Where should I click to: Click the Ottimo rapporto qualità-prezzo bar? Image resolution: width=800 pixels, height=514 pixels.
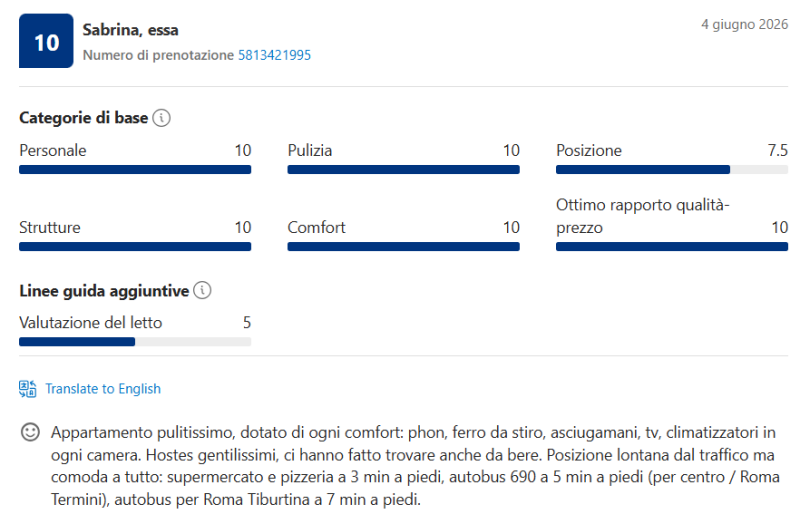click(672, 247)
